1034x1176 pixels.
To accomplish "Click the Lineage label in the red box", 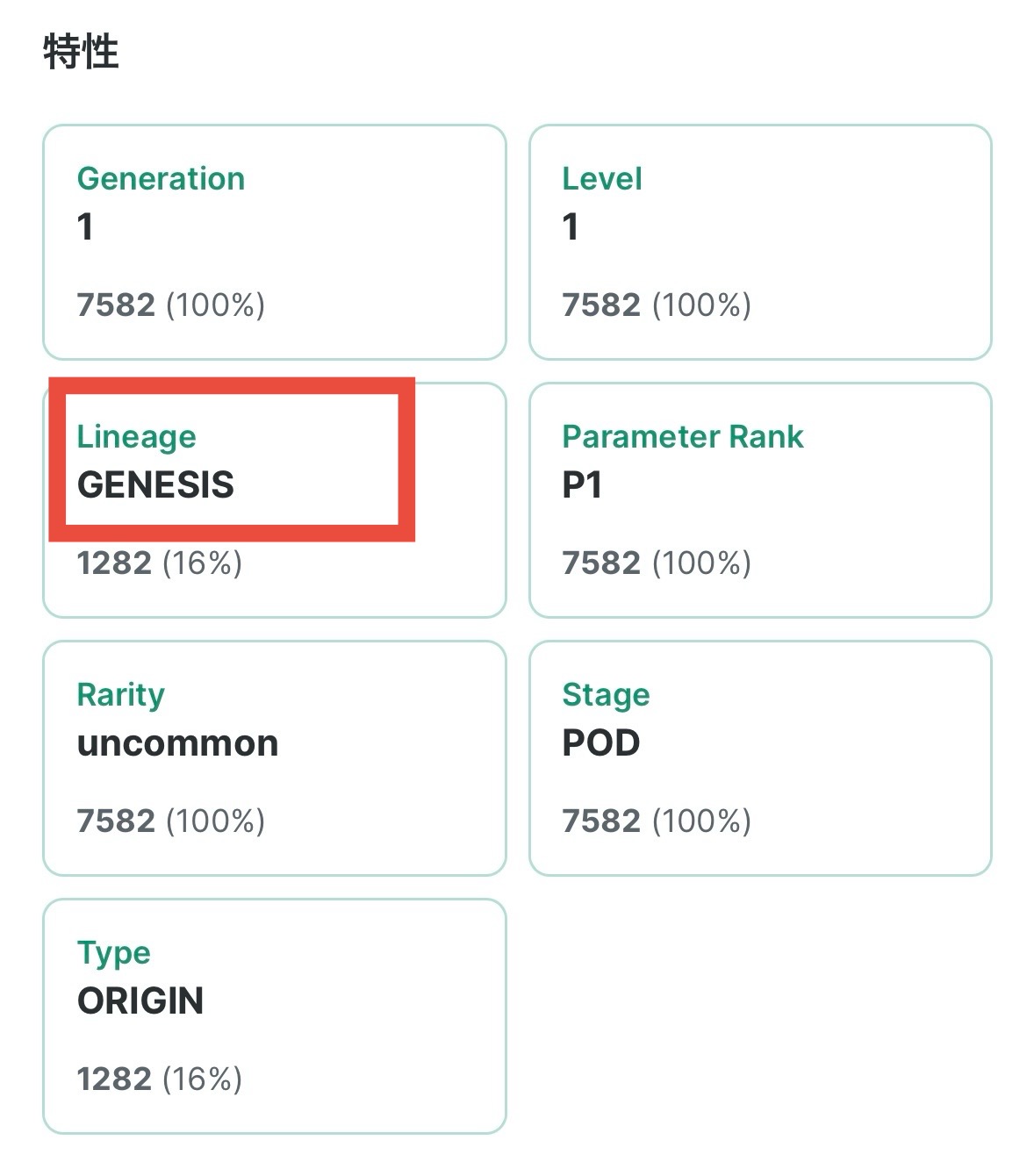I will (x=136, y=436).
